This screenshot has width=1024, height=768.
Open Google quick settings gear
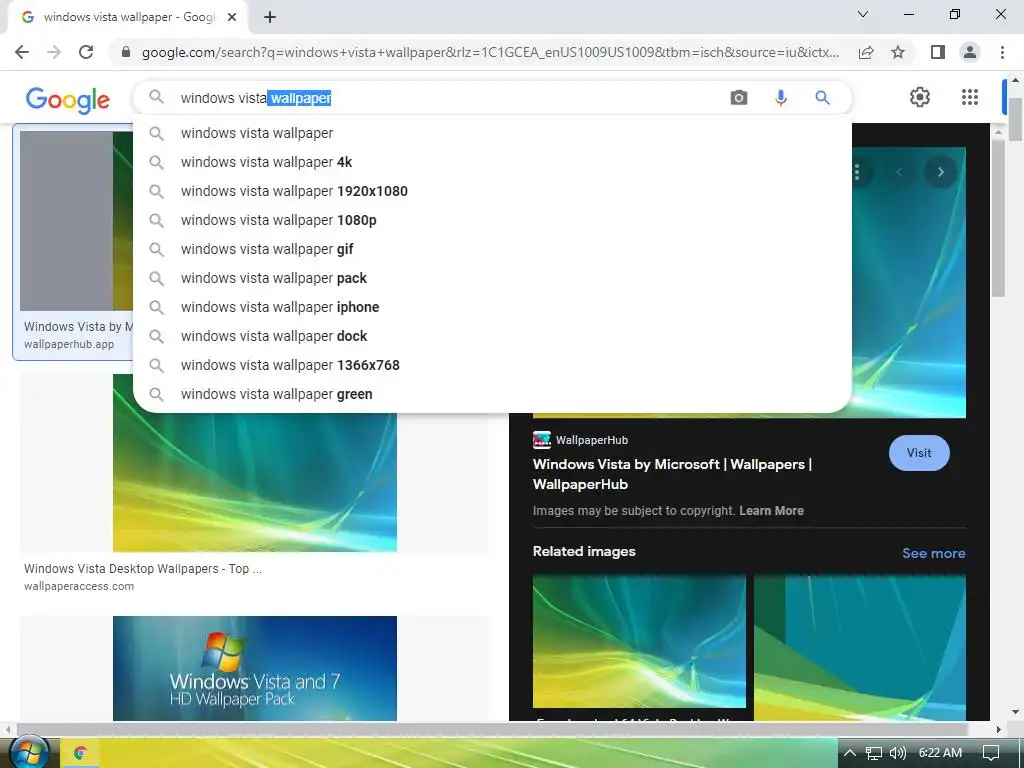(920, 97)
